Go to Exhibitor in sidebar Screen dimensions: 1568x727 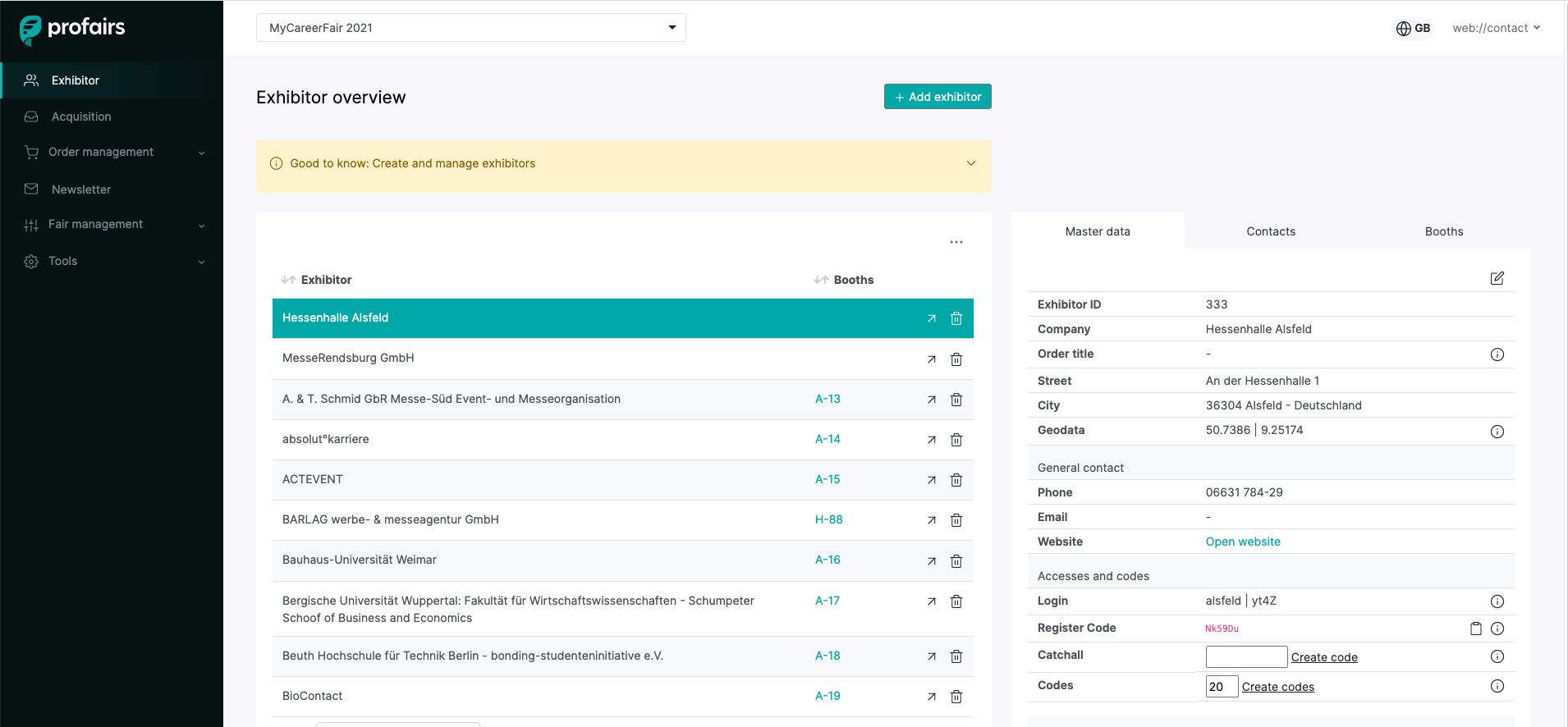(x=112, y=80)
